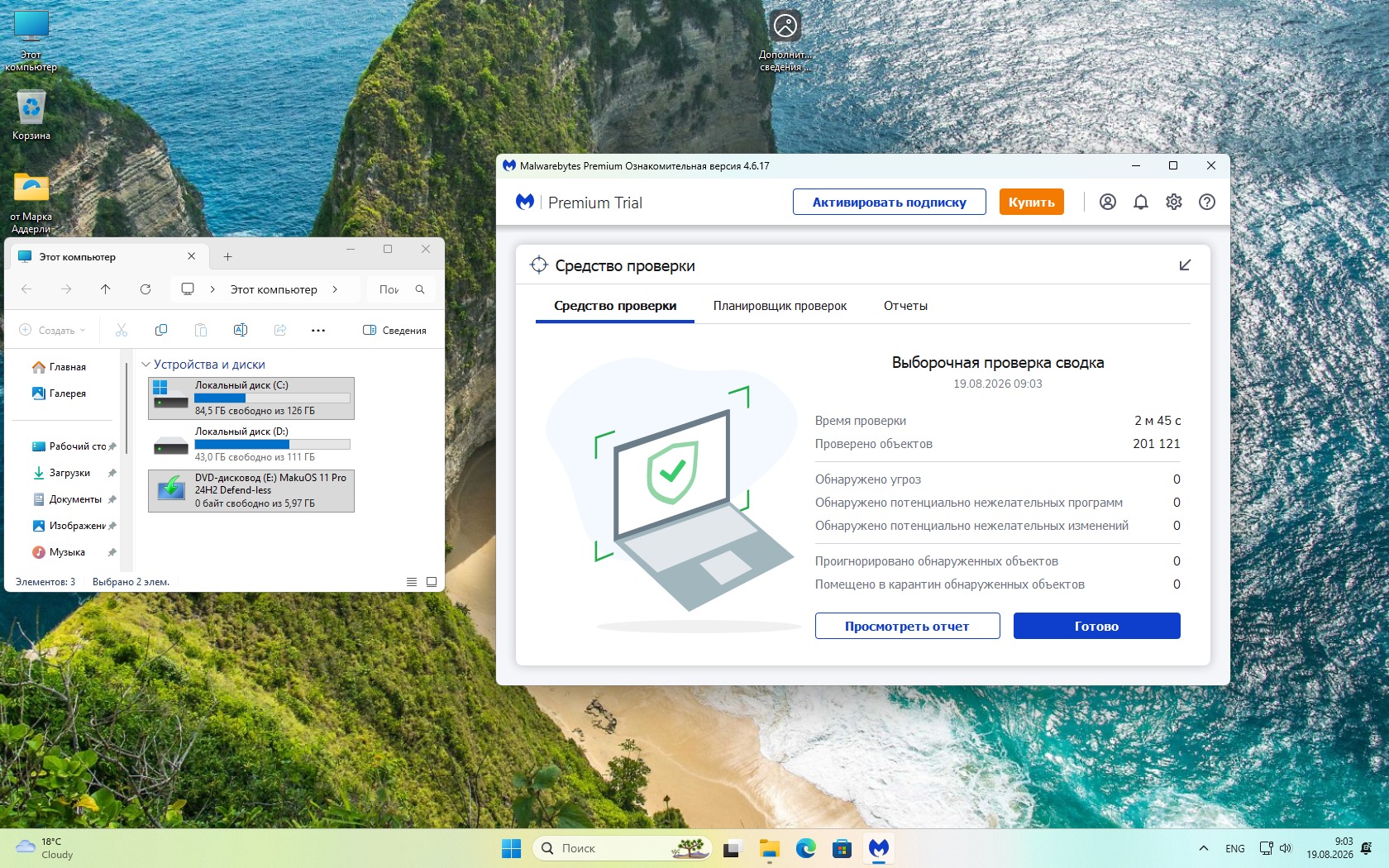
Task: Open the Malwarebytes help question mark
Action: (x=1207, y=202)
